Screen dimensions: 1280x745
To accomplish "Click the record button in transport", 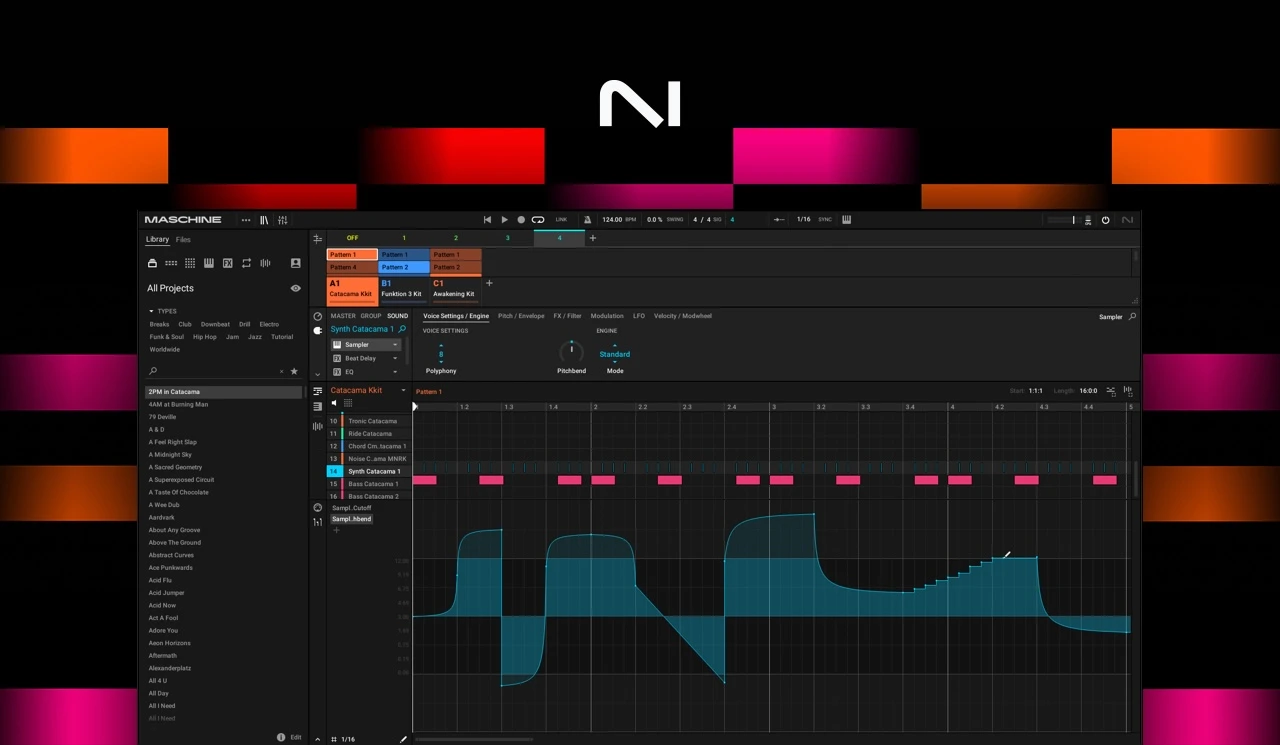I will [521, 220].
